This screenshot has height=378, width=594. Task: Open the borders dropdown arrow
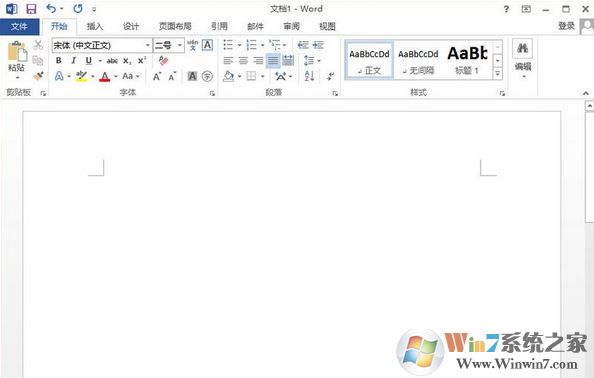(x=263, y=77)
